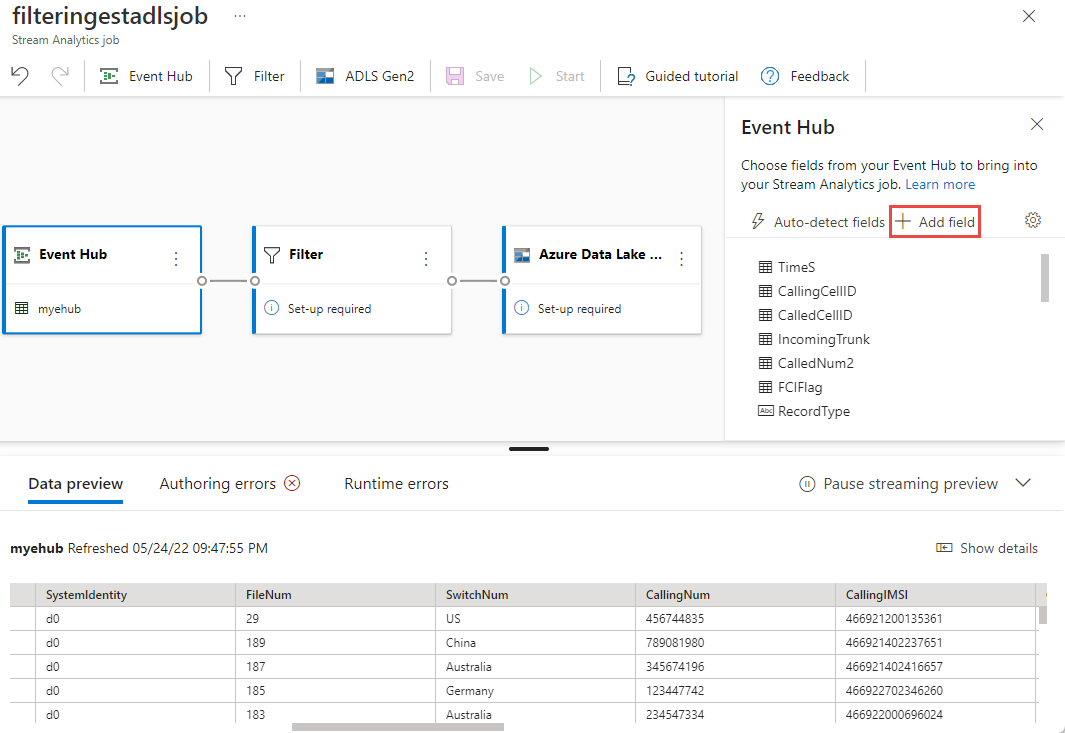Image resolution: width=1065 pixels, height=733 pixels.
Task: Click Show details for myehub
Action: tap(987, 548)
